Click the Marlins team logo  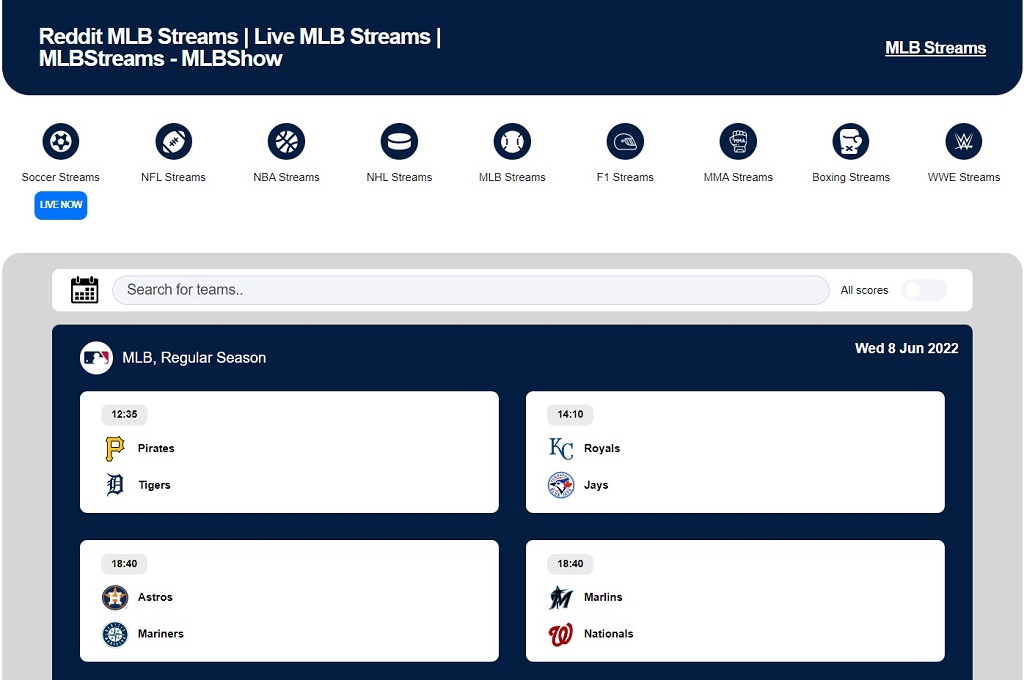coord(561,597)
